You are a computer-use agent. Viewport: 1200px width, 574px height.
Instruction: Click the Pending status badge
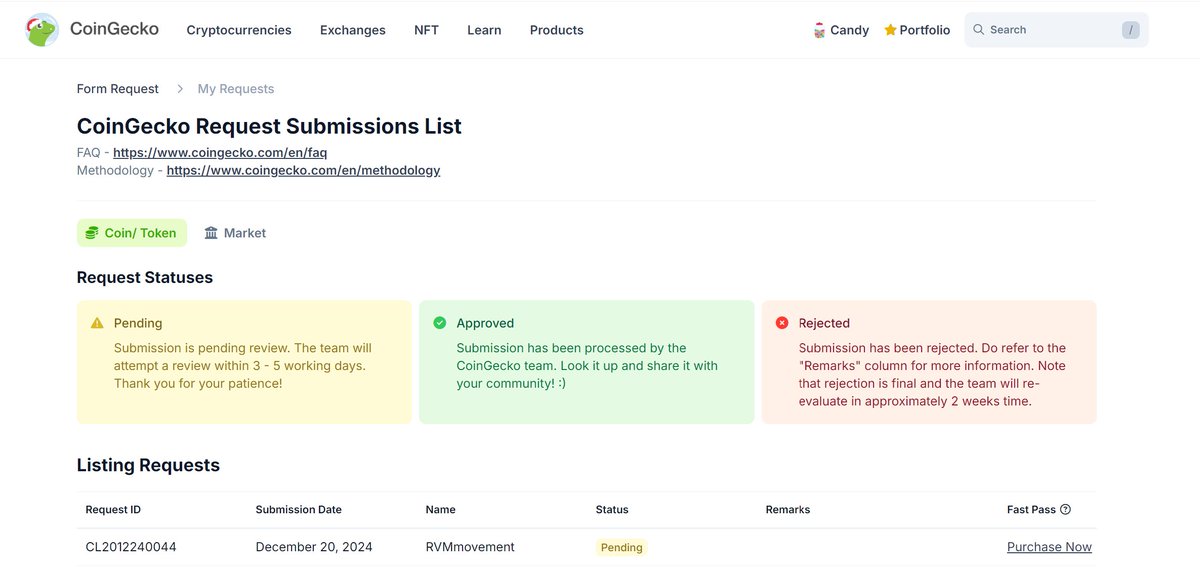click(622, 547)
